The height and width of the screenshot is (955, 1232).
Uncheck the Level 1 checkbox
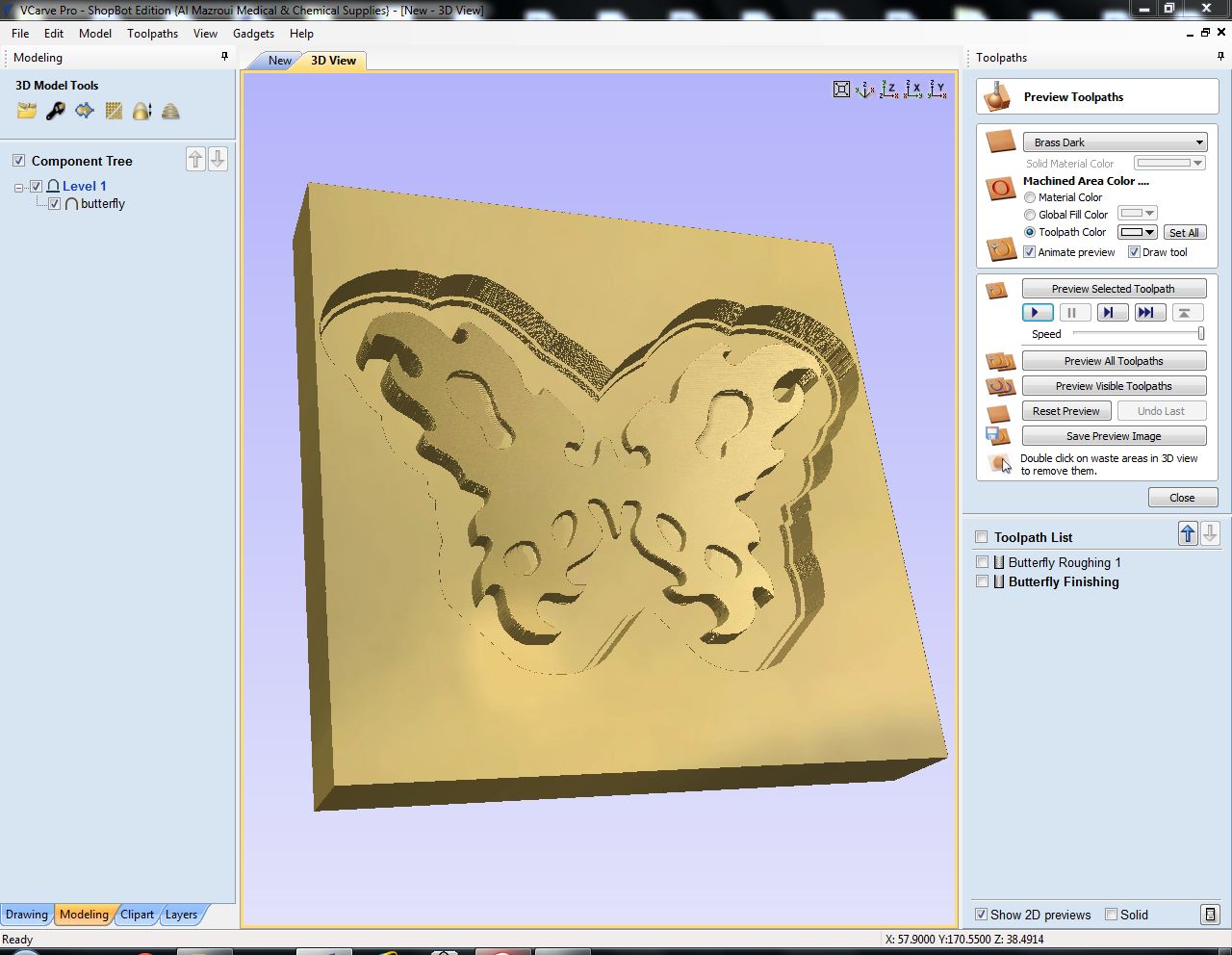pos(36,186)
